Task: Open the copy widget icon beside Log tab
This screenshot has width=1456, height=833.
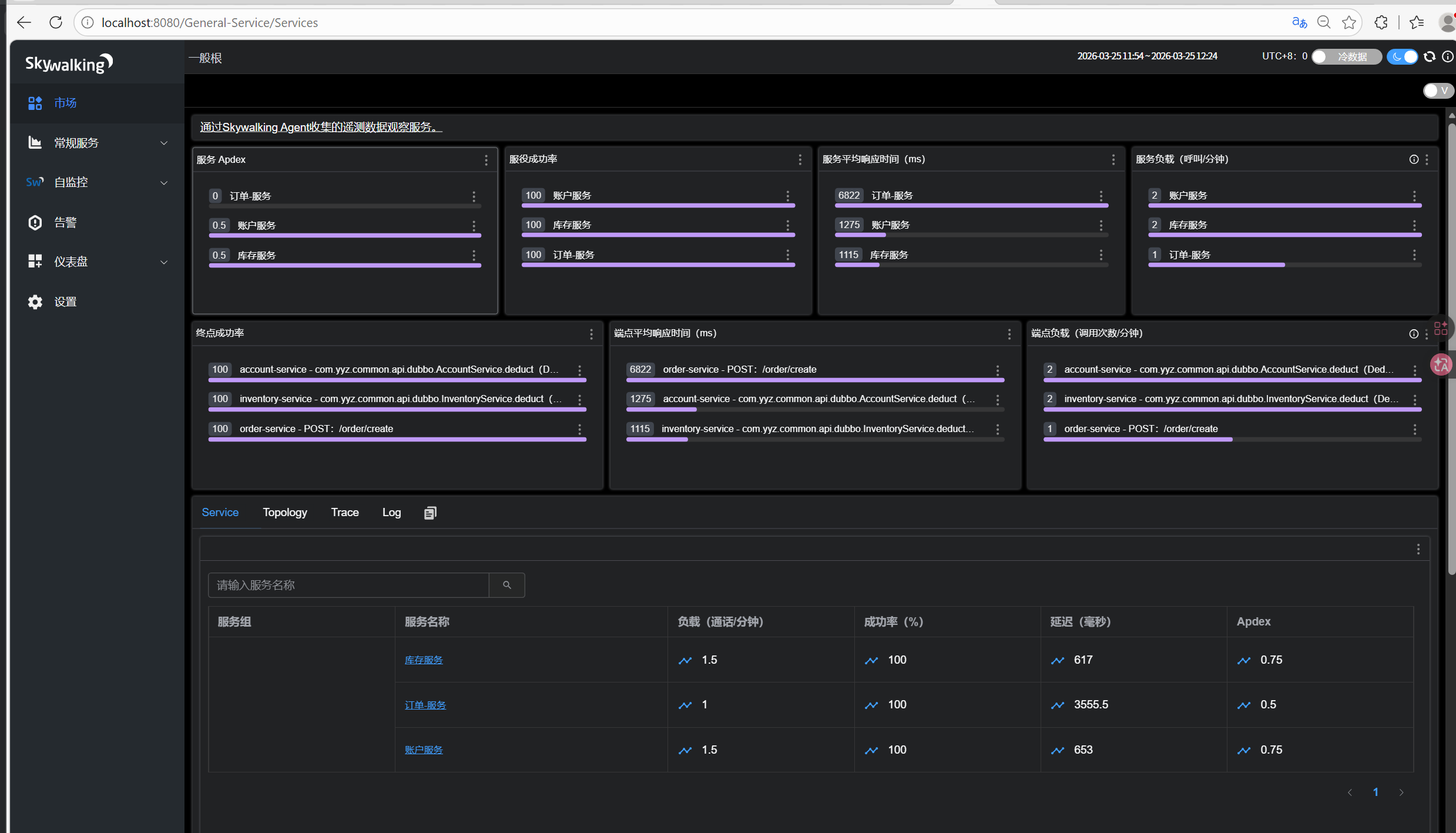Action: tap(430, 513)
